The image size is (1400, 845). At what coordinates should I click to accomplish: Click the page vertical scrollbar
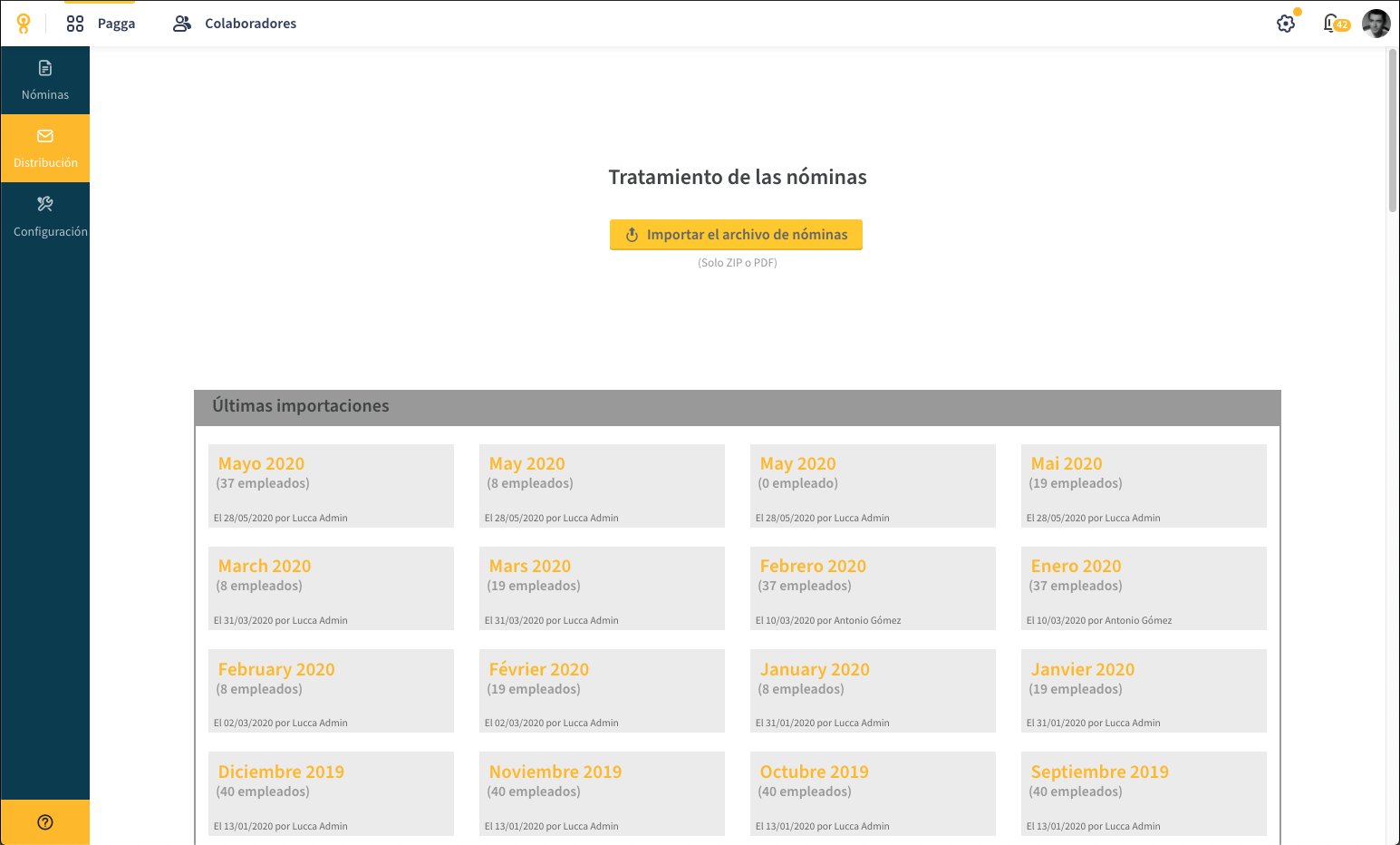pyautogui.click(x=1393, y=131)
